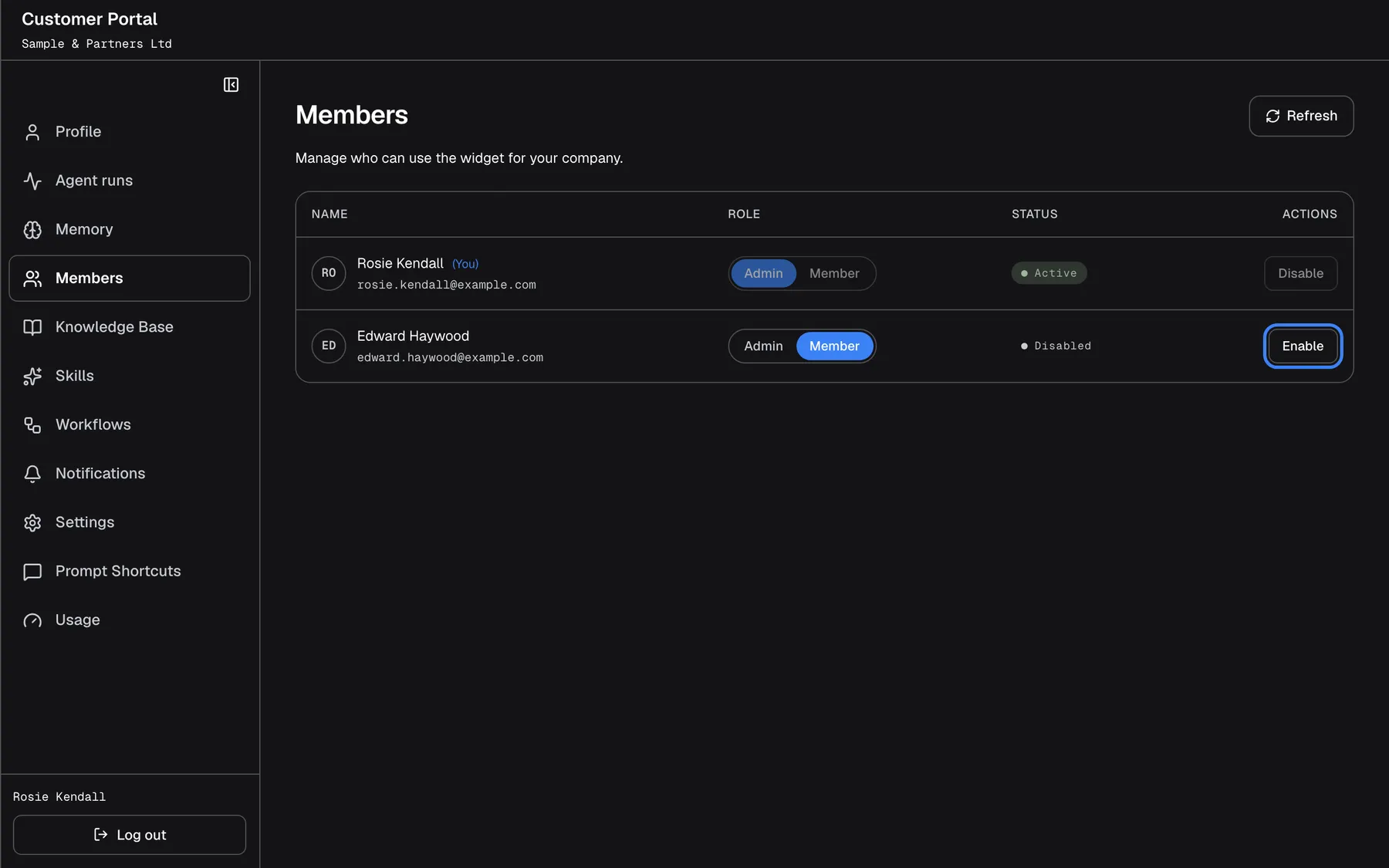Open the Memory section label
The width and height of the screenshot is (1389, 868).
pyautogui.click(x=84, y=229)
